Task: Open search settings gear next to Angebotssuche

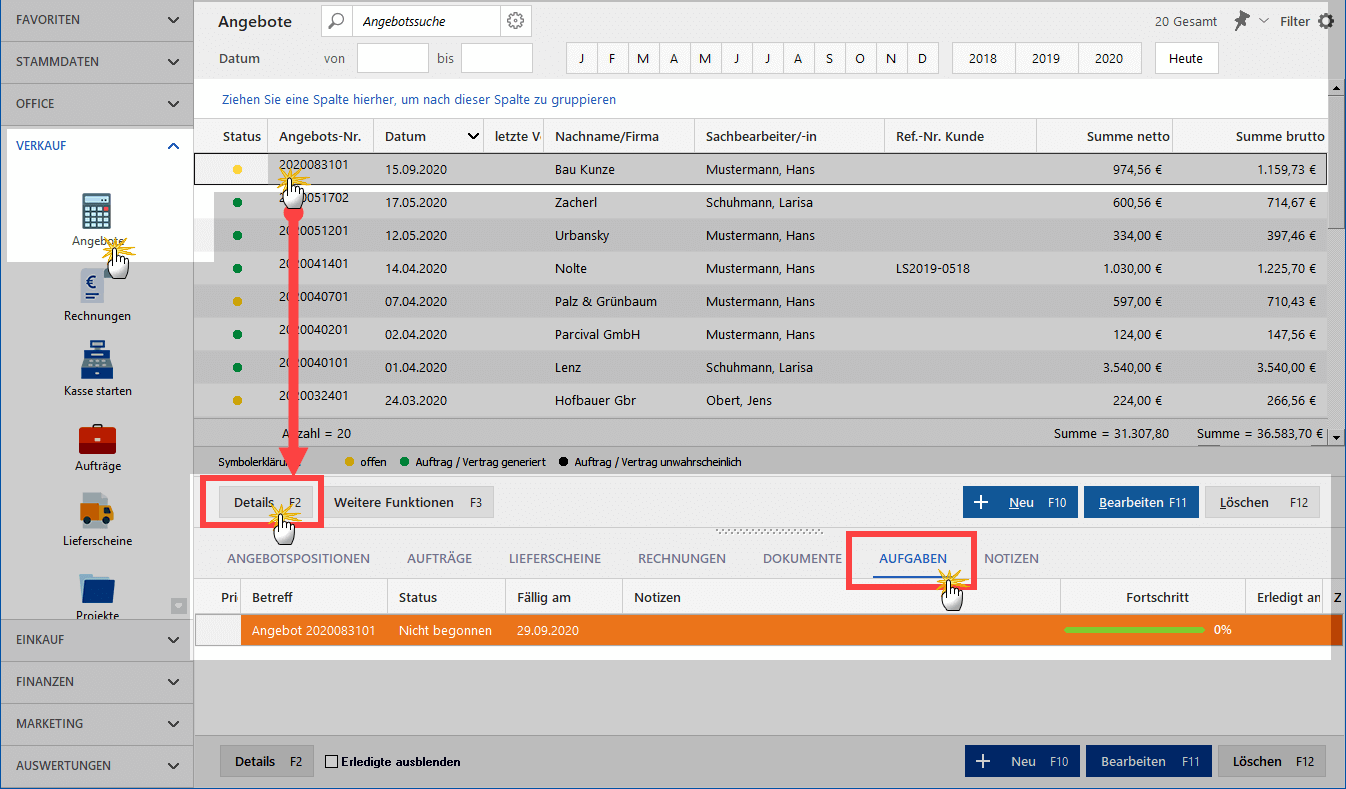Action: click(515, 20)
